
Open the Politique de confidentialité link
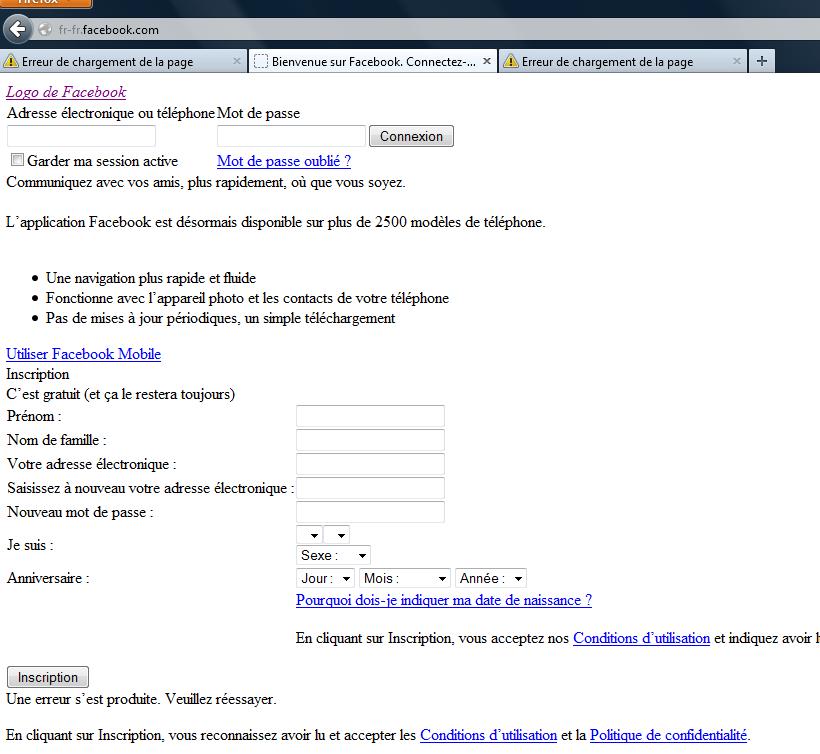click(668, 735)
